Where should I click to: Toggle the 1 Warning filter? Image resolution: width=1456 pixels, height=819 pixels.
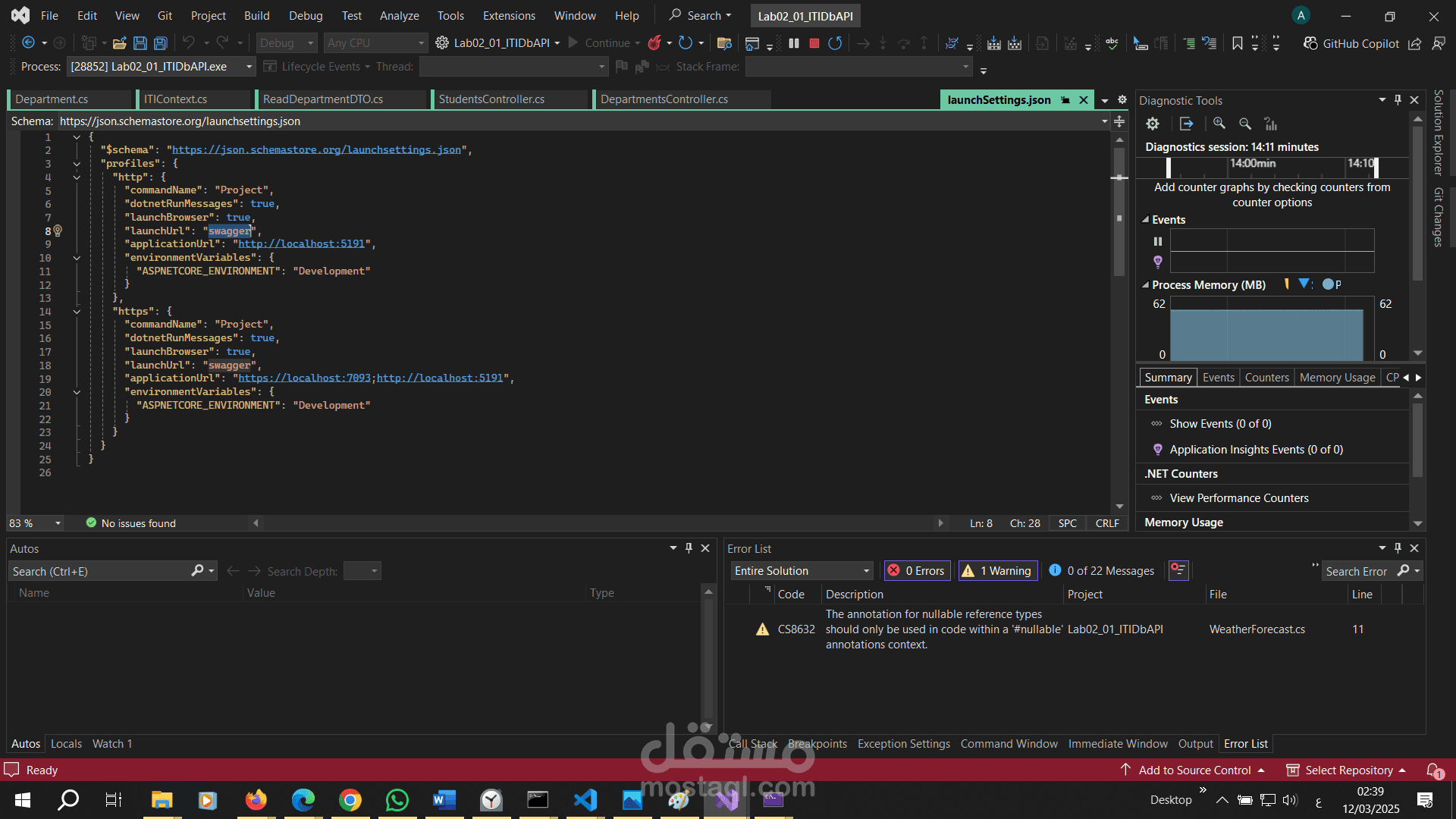(997, 571)
